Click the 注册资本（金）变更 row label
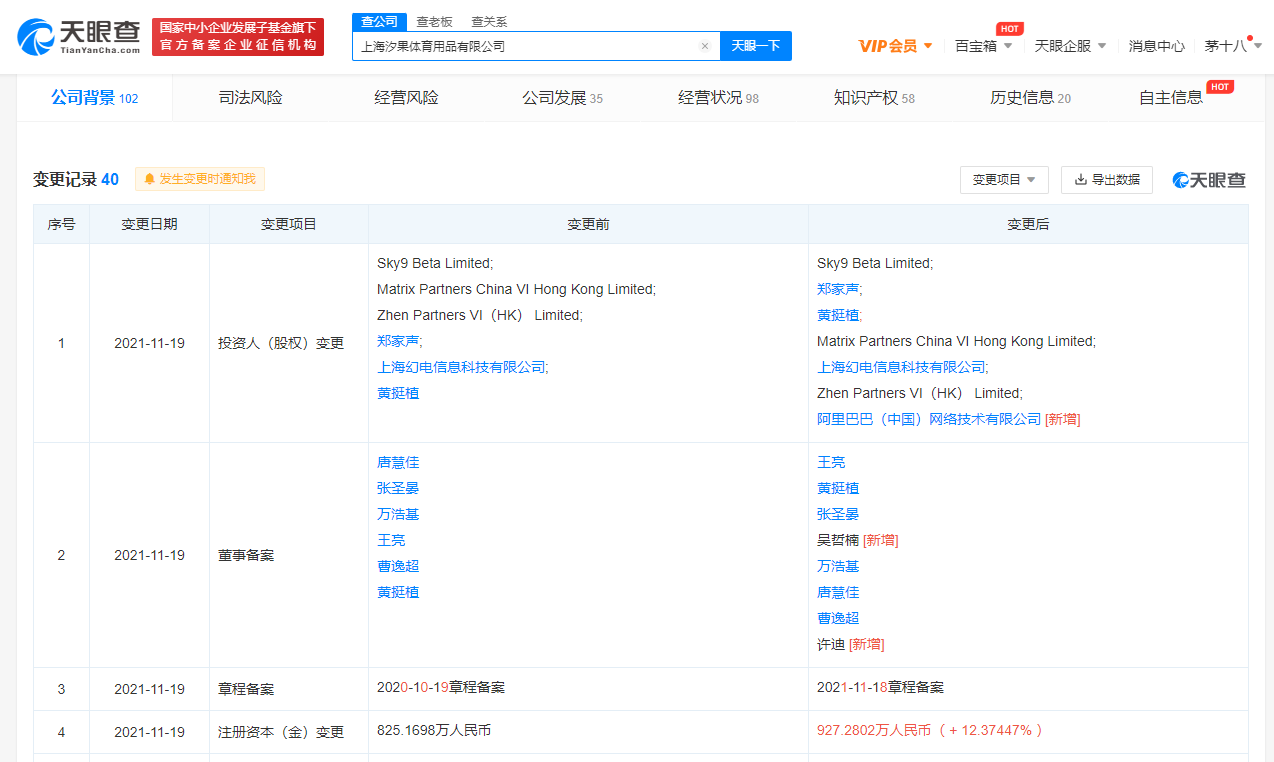This screenshot has width=1274, height=762. 281,732
